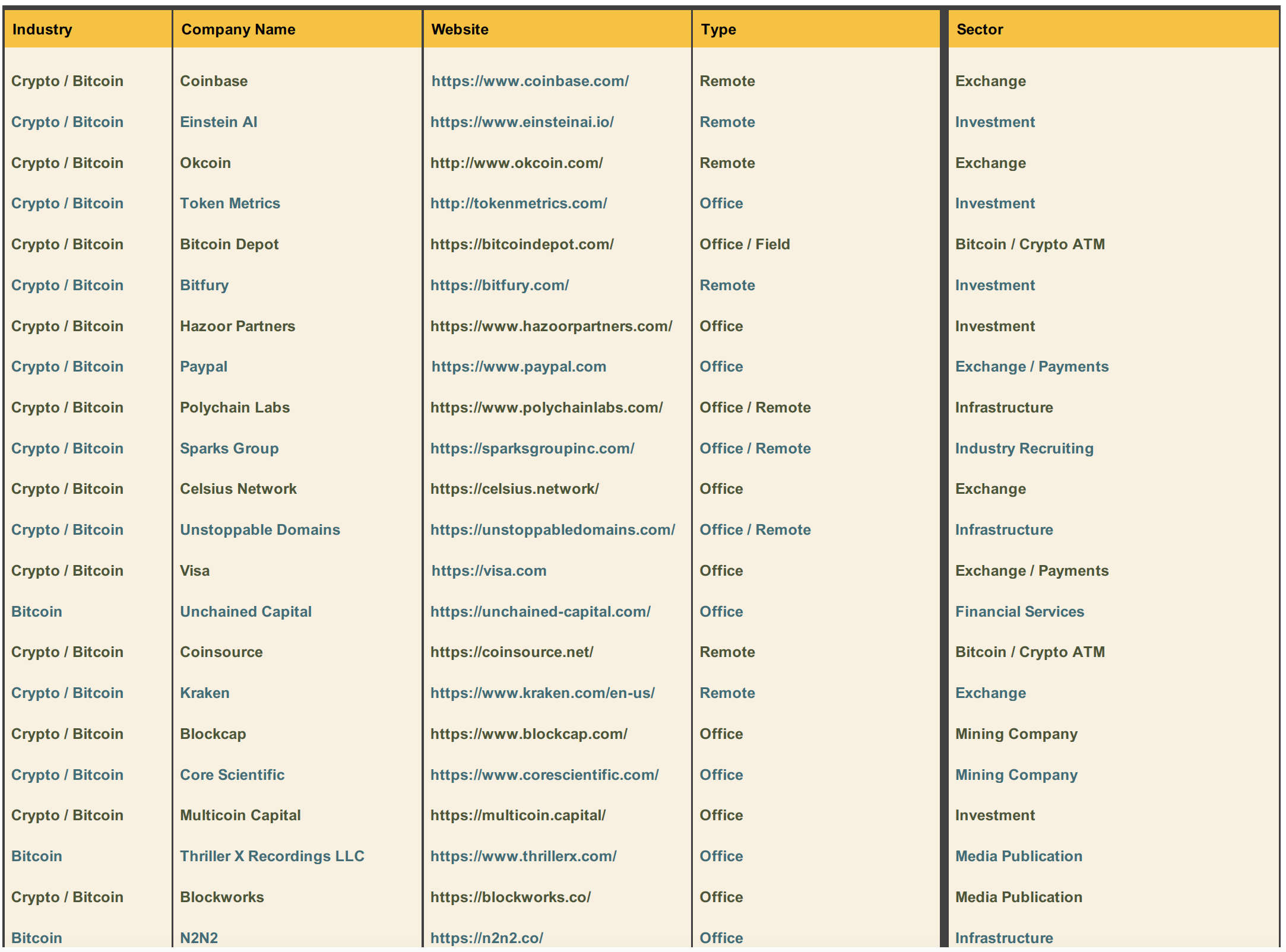Click the Financial Services sector cell
1286x952 pixels.
tap(1019, 611)
